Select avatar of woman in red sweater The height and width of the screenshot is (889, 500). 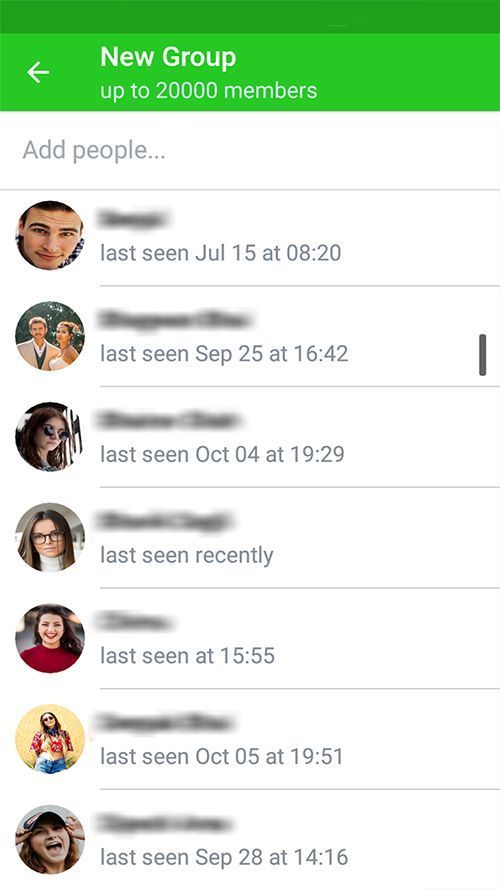(50, 638)
